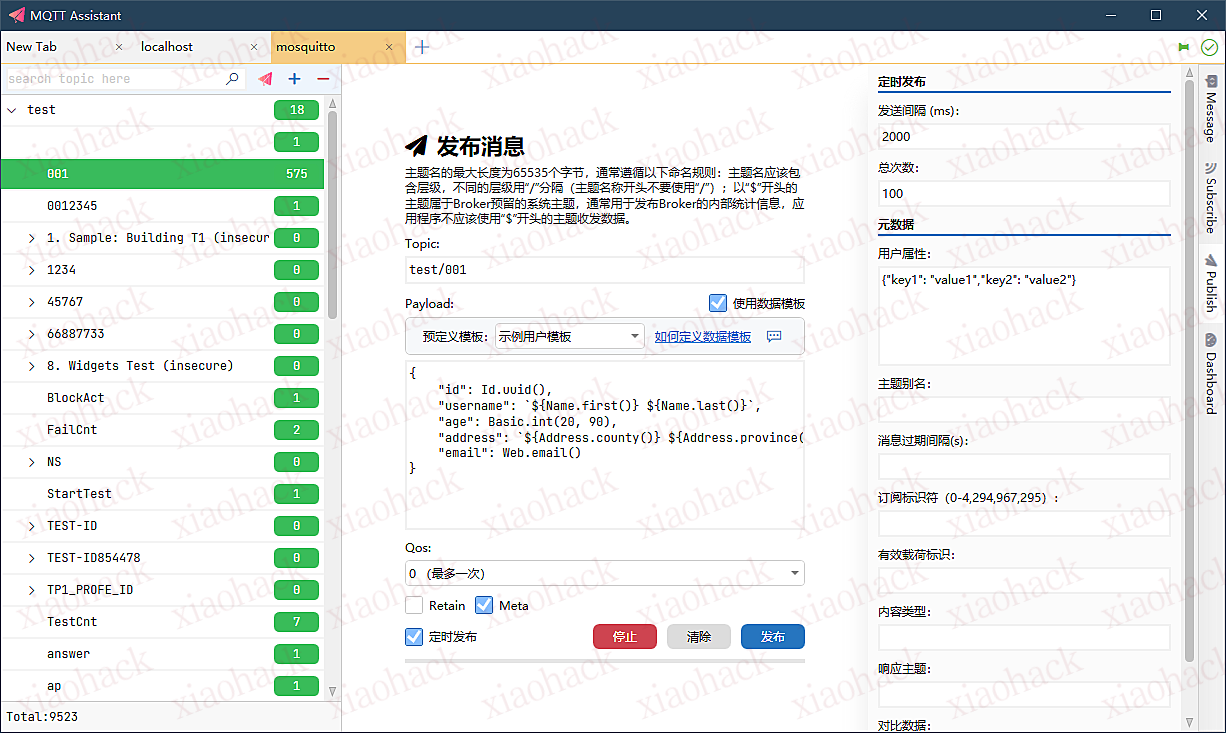
Task: Open the 预定义模板 dropdown
Action: pos(570,337)
